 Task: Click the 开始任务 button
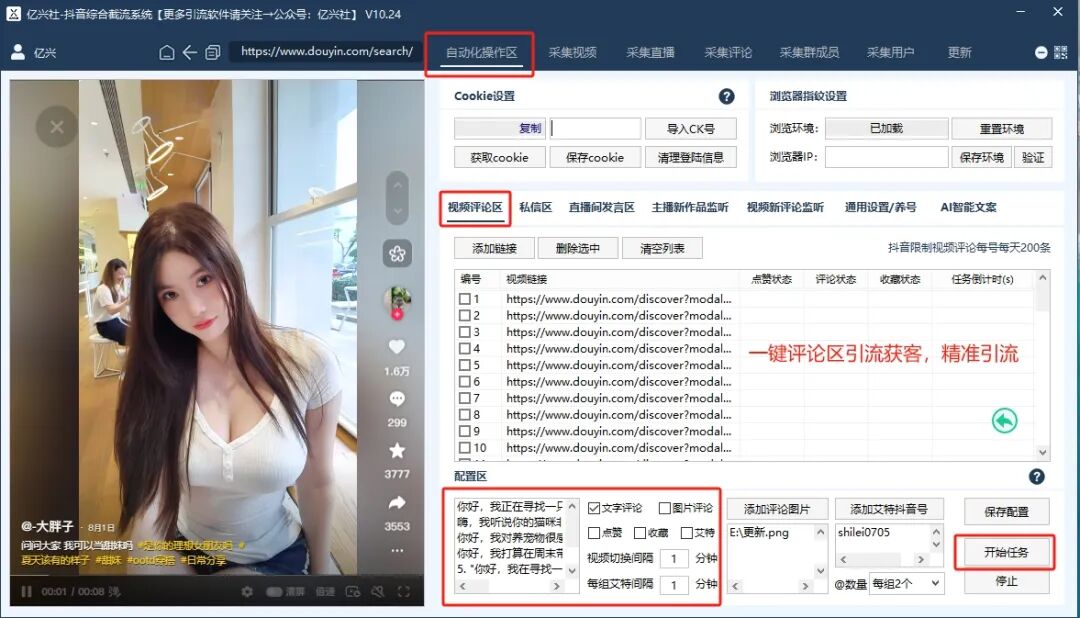(1006, 553)
